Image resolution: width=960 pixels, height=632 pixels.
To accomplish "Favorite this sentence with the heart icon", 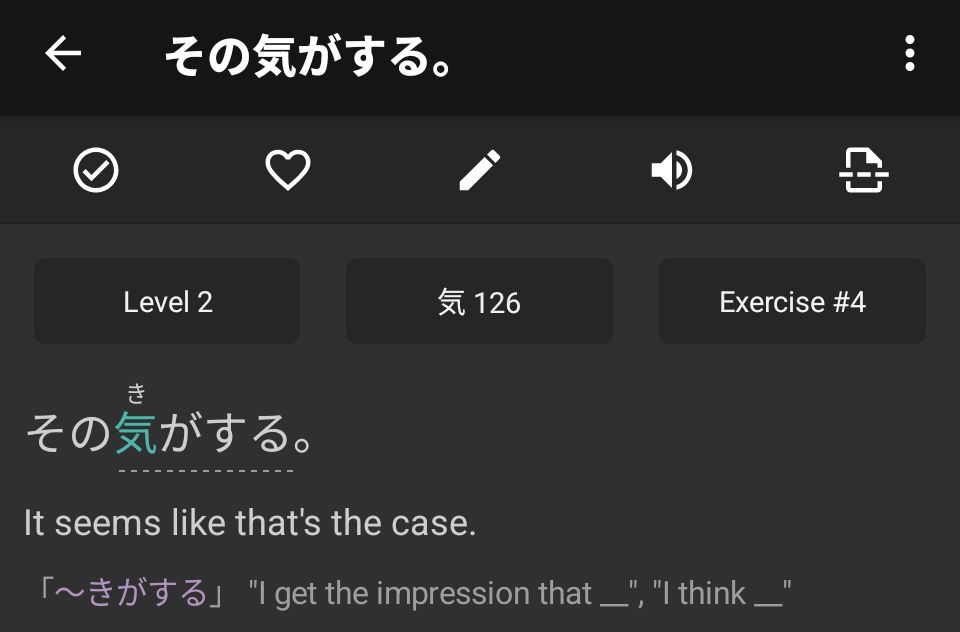I will tap(288, 171).
